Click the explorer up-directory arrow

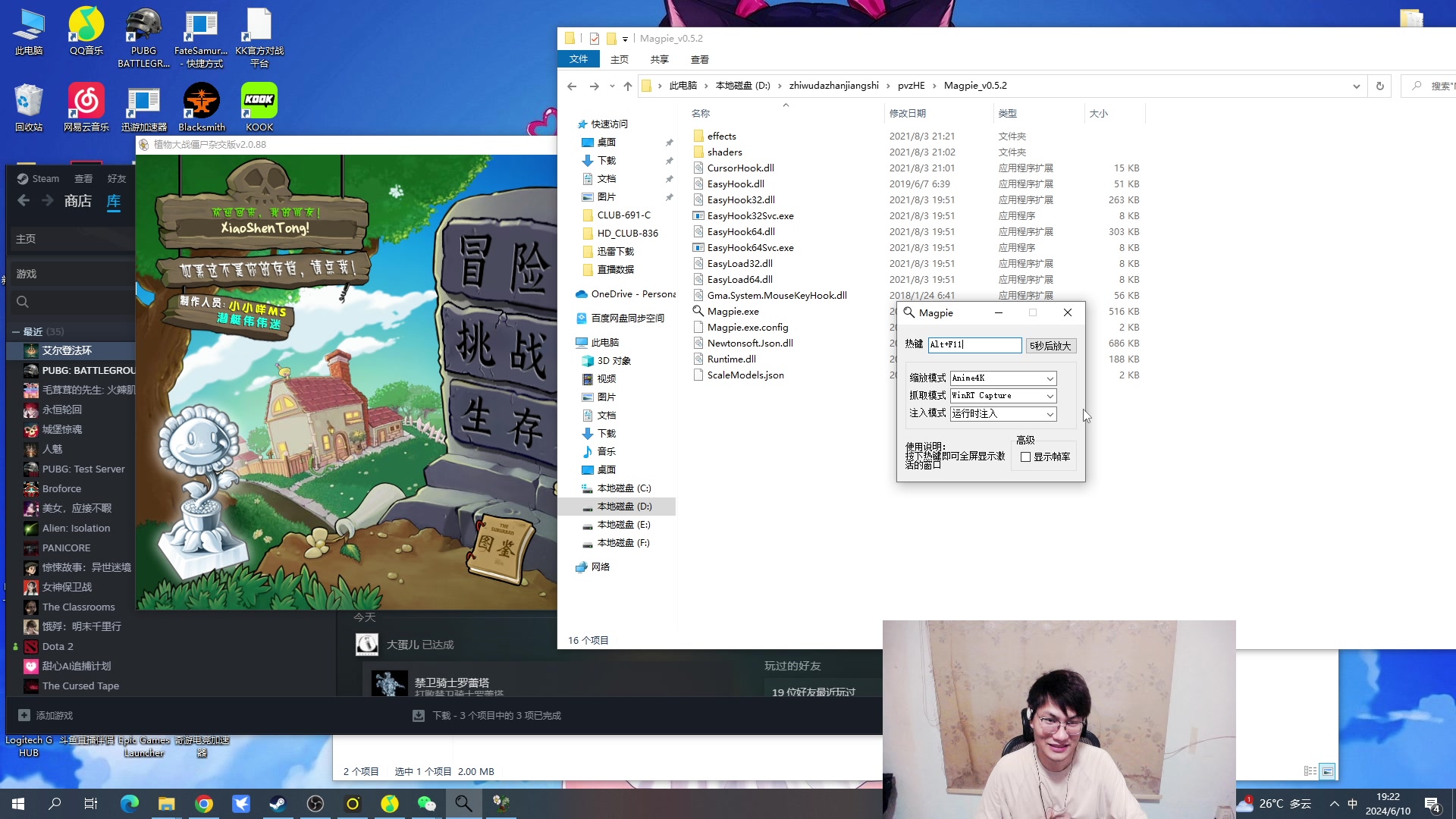628,86
